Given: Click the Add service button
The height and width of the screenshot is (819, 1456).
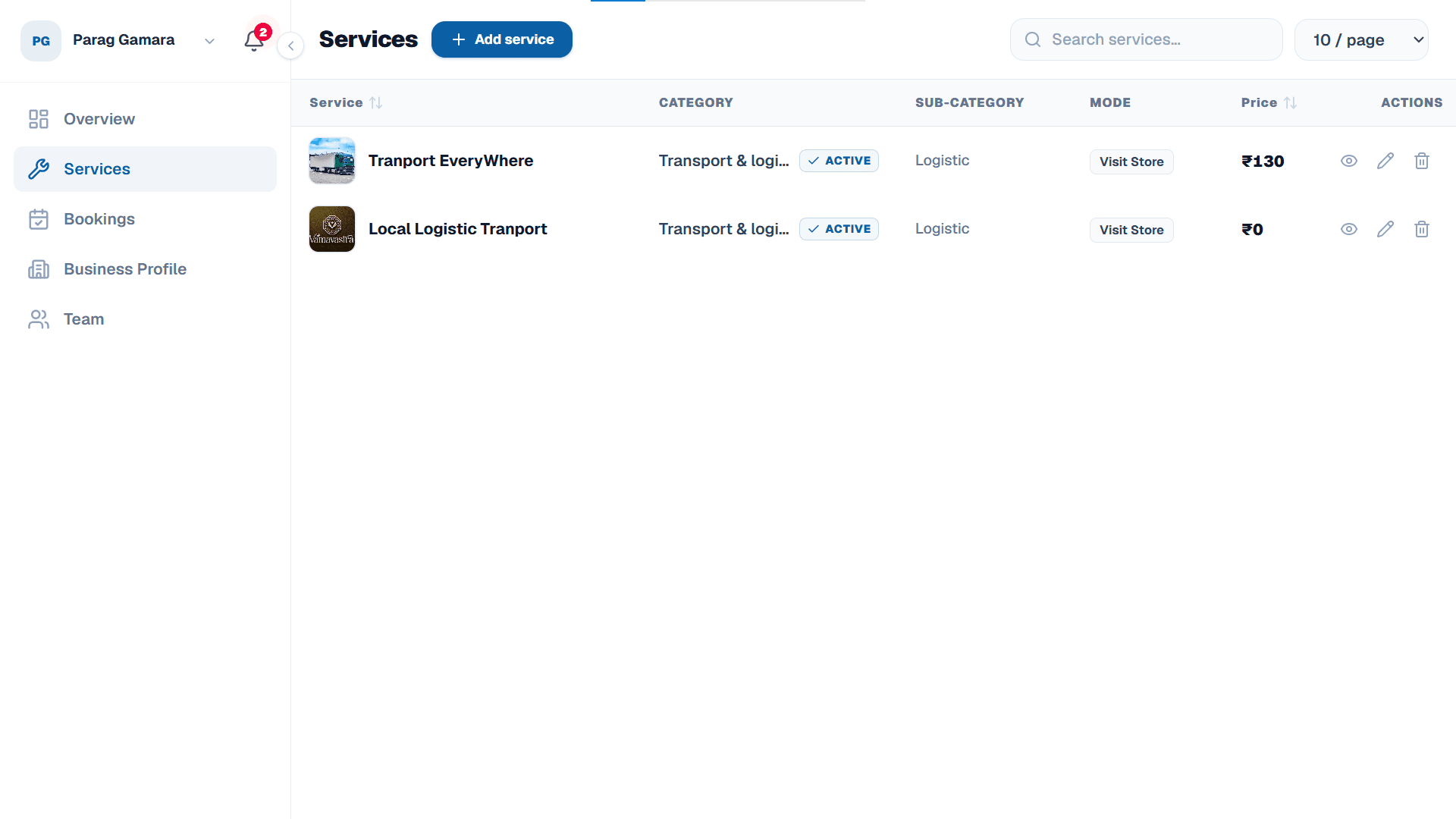Looking at the screenshot, I should click(x=501, y=39).
